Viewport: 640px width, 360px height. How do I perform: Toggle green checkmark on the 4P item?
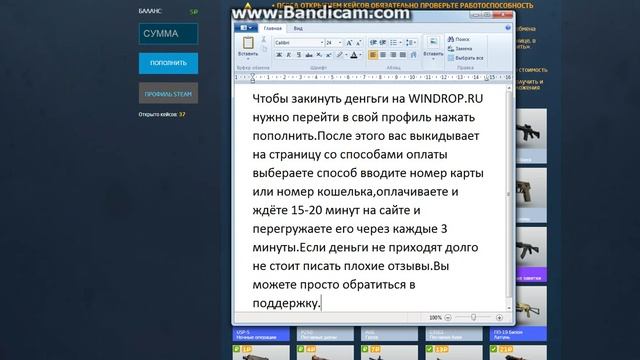[301, 349]
